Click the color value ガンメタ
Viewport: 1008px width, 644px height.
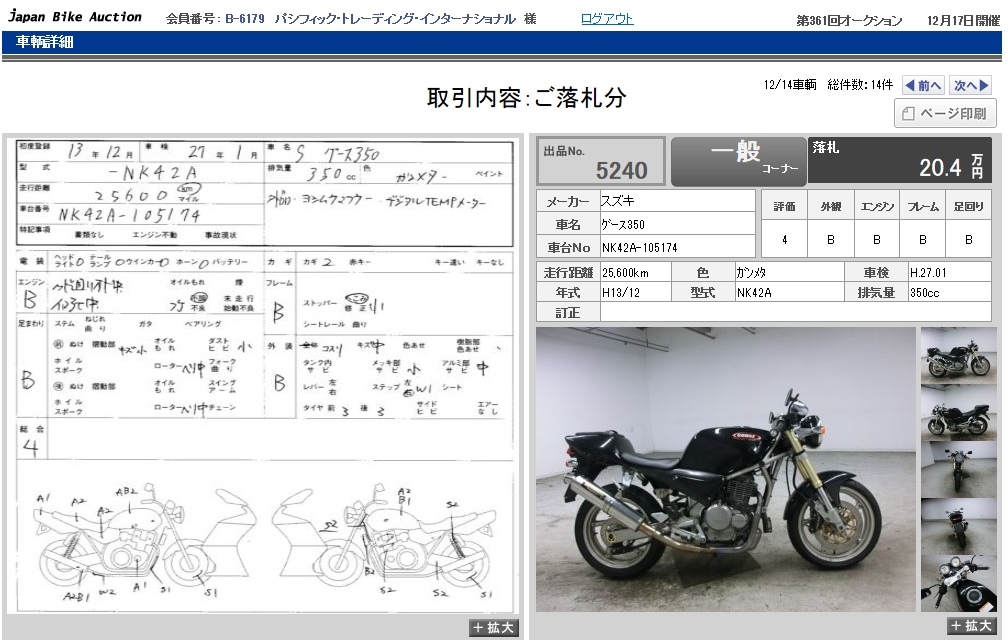(751, 273)
